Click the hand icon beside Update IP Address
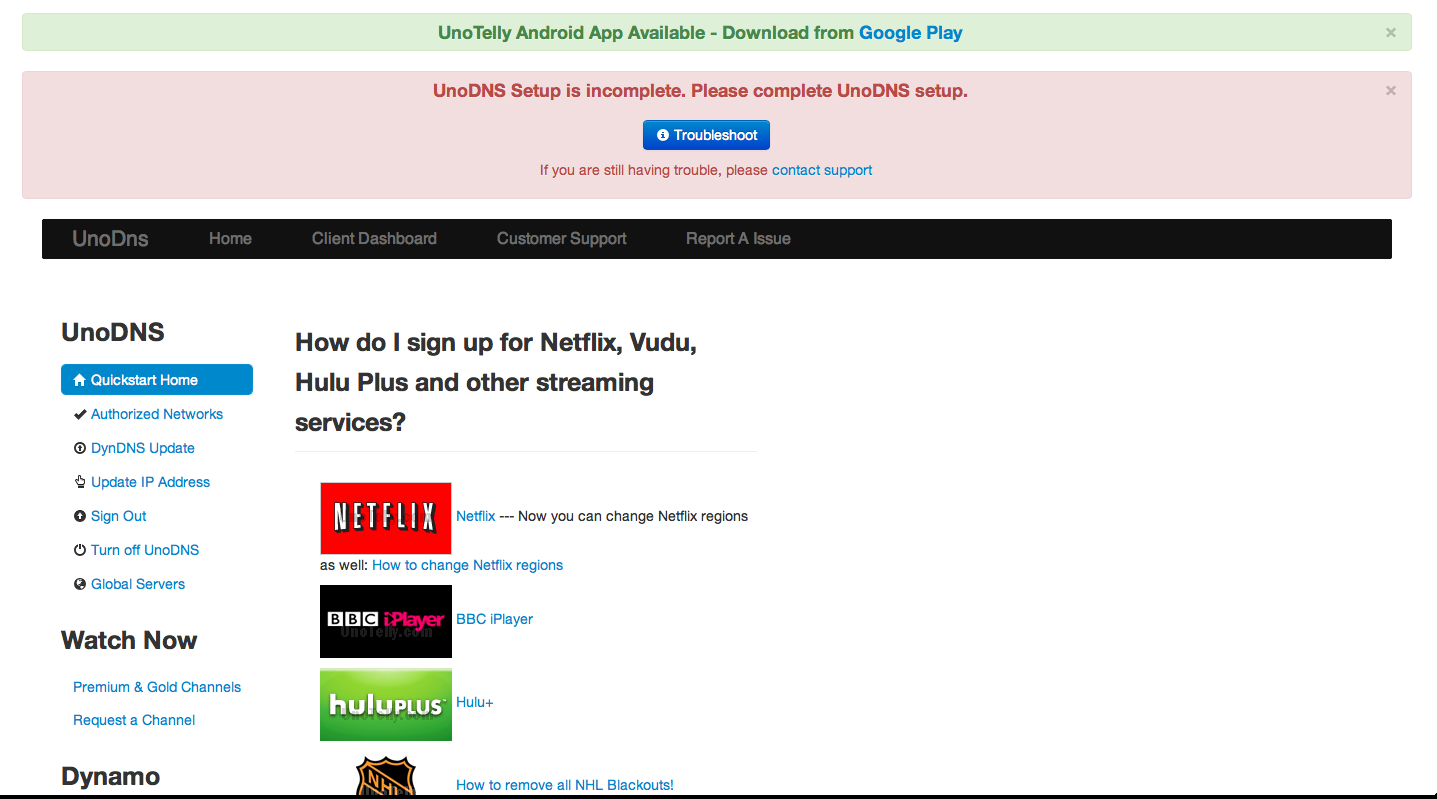The height and width of the screenshot is (799, 1437). pos(80,482)
